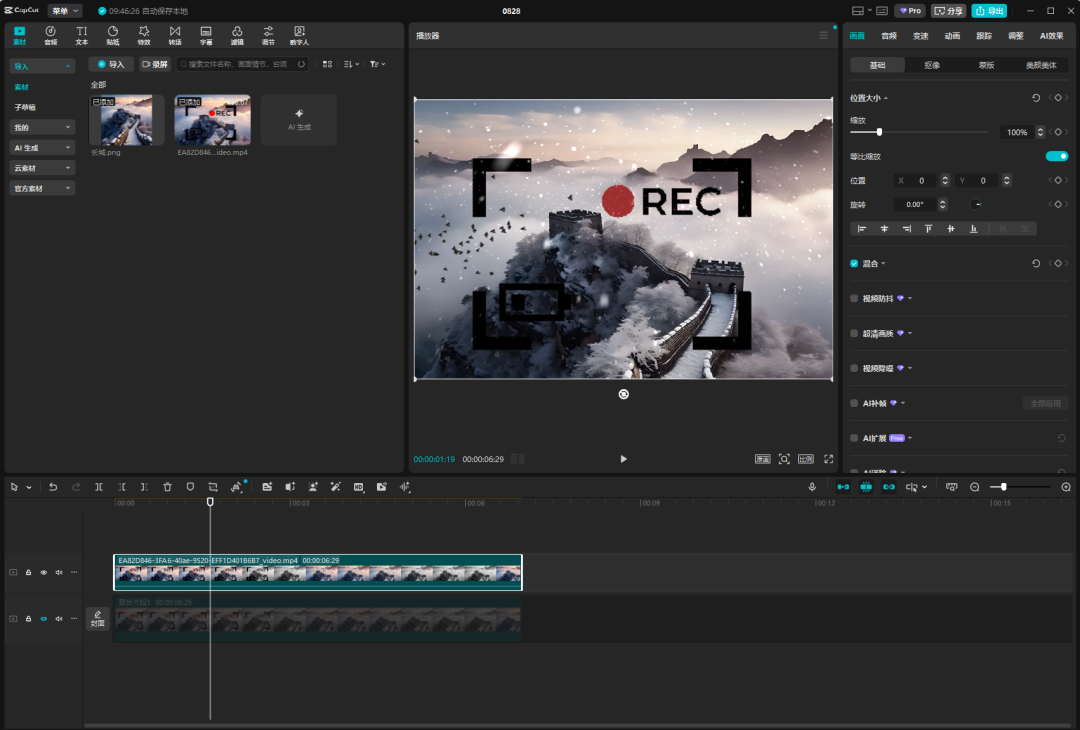Click the delete (trash) icon in timeline toolbar
The height and width of the screenshot is (730, 1080).
pos(167,487)
